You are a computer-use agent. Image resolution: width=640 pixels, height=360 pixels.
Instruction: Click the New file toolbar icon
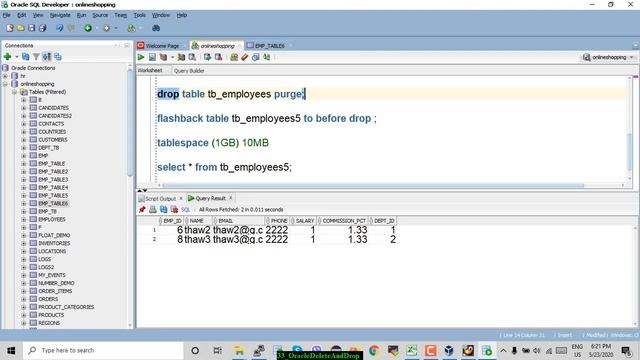10,28
